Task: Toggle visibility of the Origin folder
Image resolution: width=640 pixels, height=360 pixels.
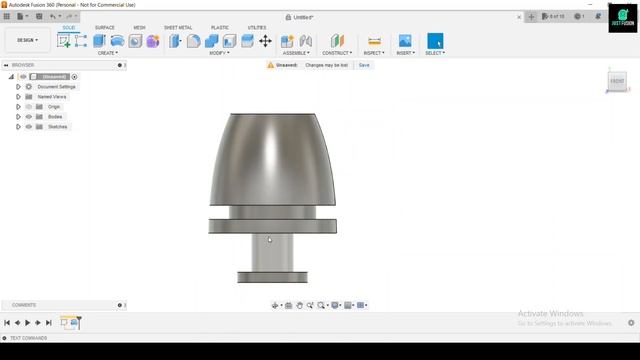Action: click(x=29, y=107)
